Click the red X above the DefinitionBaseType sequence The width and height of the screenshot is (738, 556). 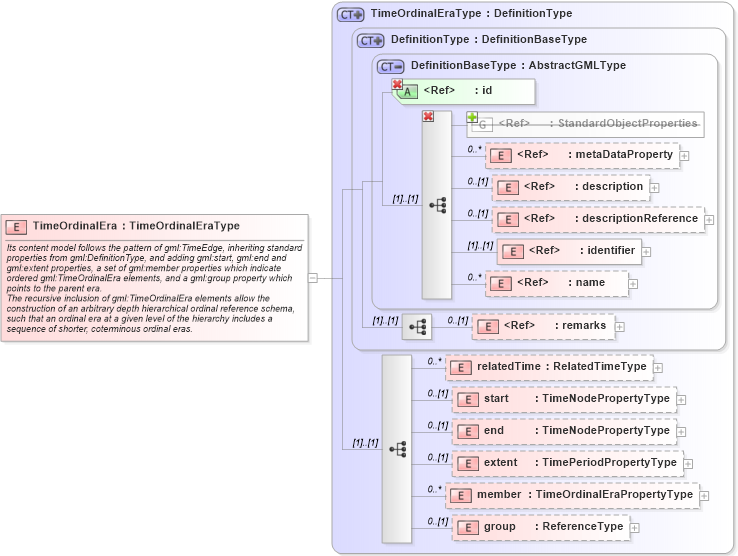click(428, 116)
